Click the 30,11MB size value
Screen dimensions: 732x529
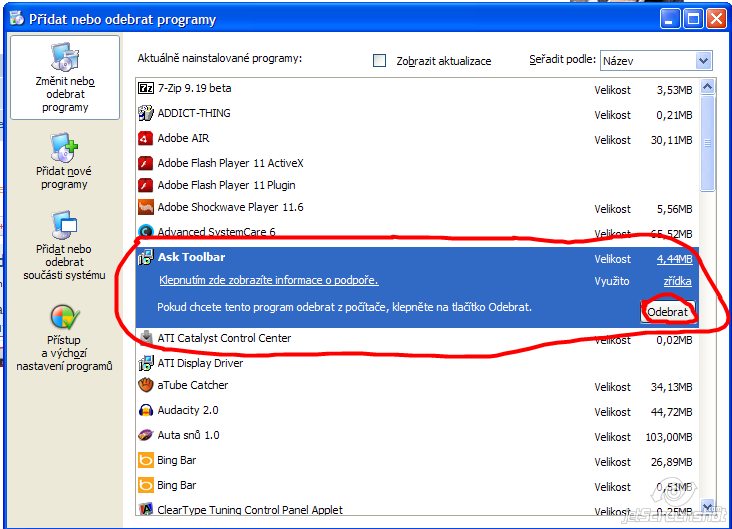point(672,140)
